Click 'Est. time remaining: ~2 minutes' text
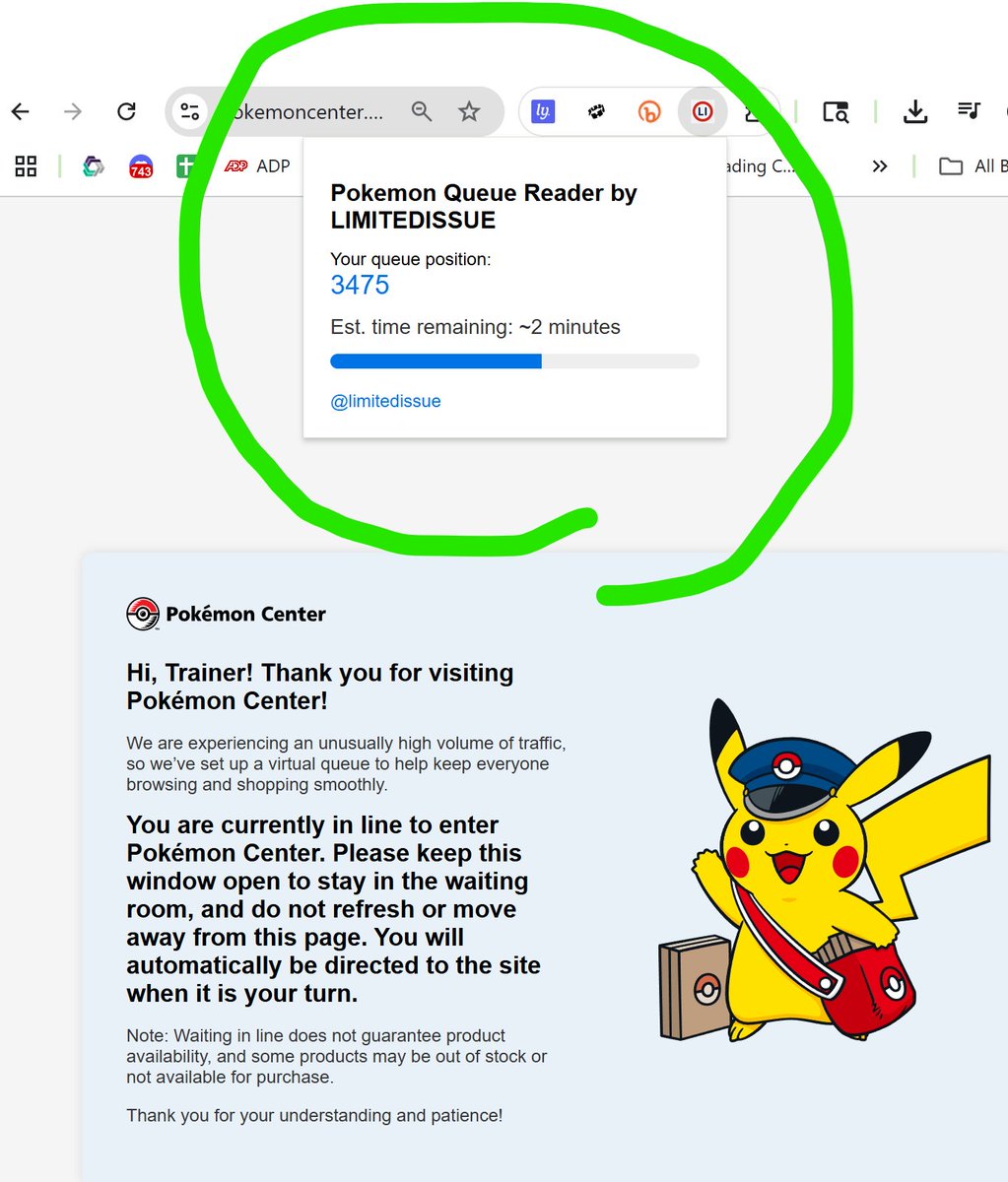Image resolution: width=1008 pixels, height=1182 pixels. (x=475, y=327)
